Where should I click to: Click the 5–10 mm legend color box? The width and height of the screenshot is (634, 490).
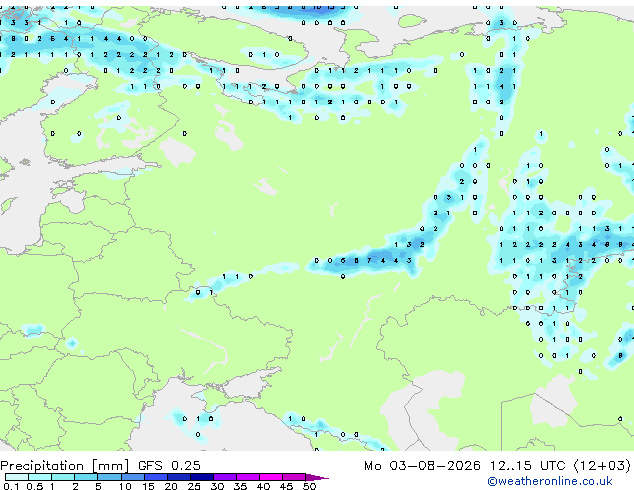pos(109,477)
